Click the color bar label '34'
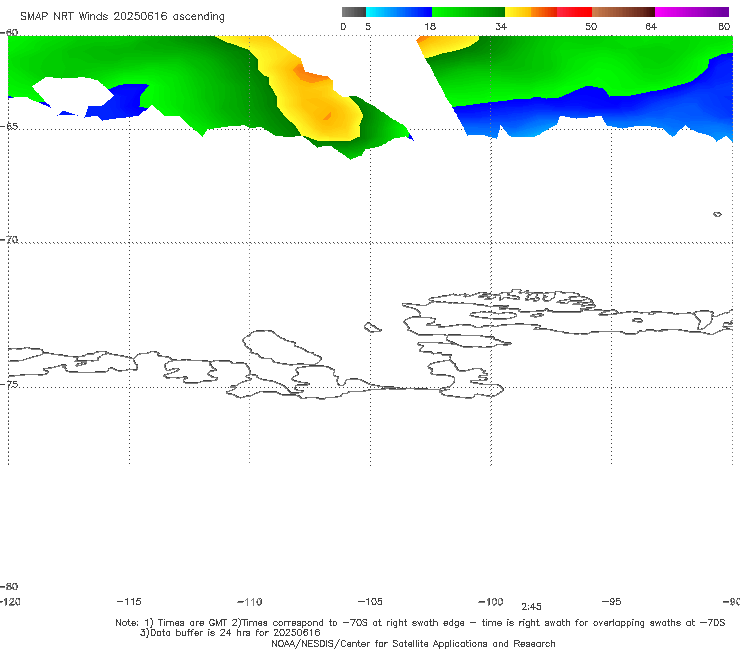740x650 pixels. (501, 26)
